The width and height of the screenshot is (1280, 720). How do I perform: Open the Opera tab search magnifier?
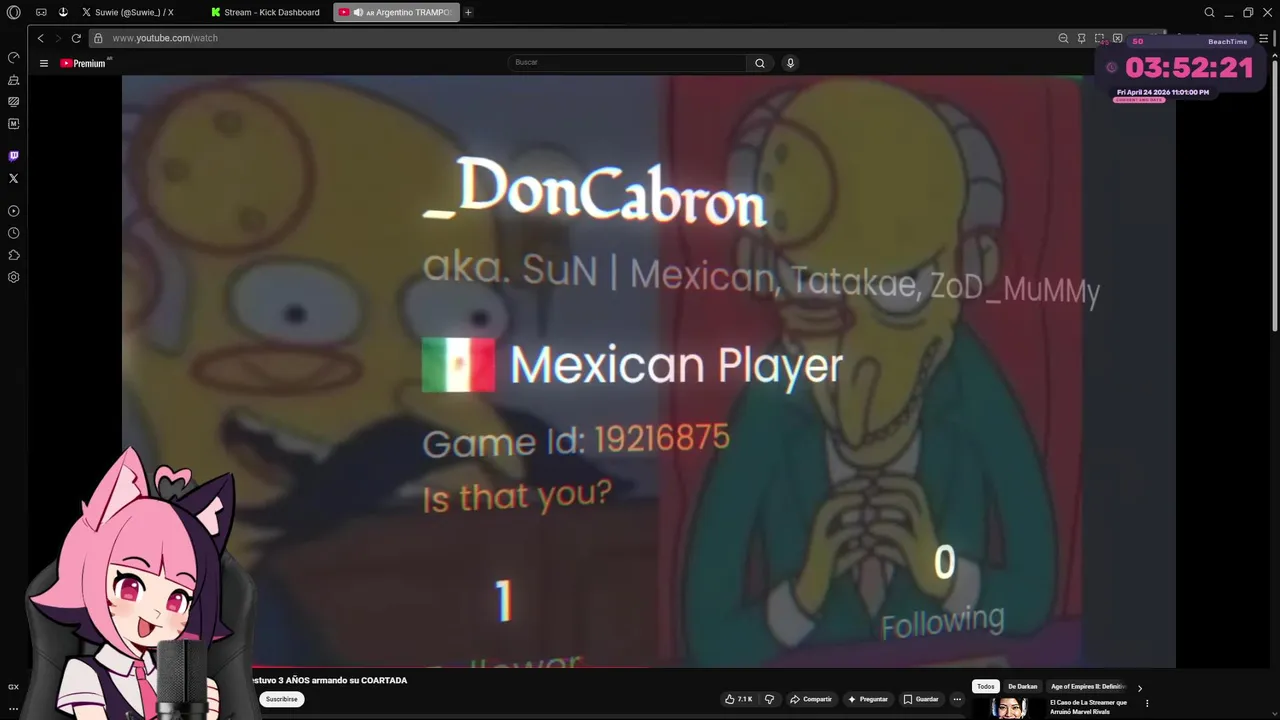coord(1209,12)
